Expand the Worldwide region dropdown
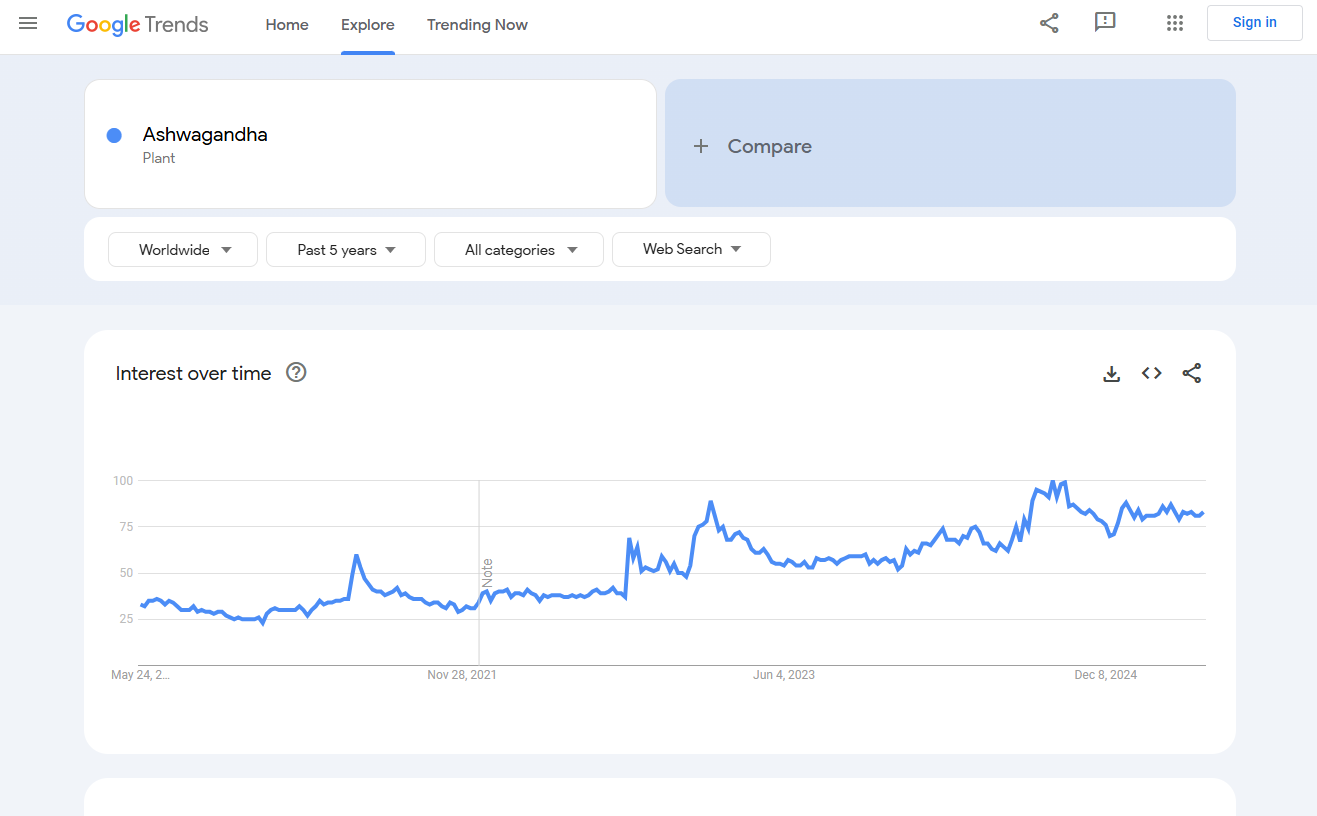 [x=183, y=250]
